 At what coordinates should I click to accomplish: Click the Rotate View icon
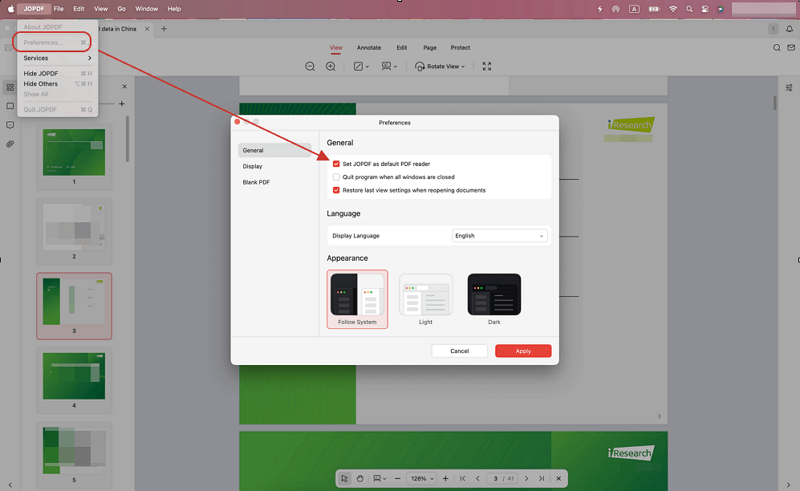[x=419, y=66]
